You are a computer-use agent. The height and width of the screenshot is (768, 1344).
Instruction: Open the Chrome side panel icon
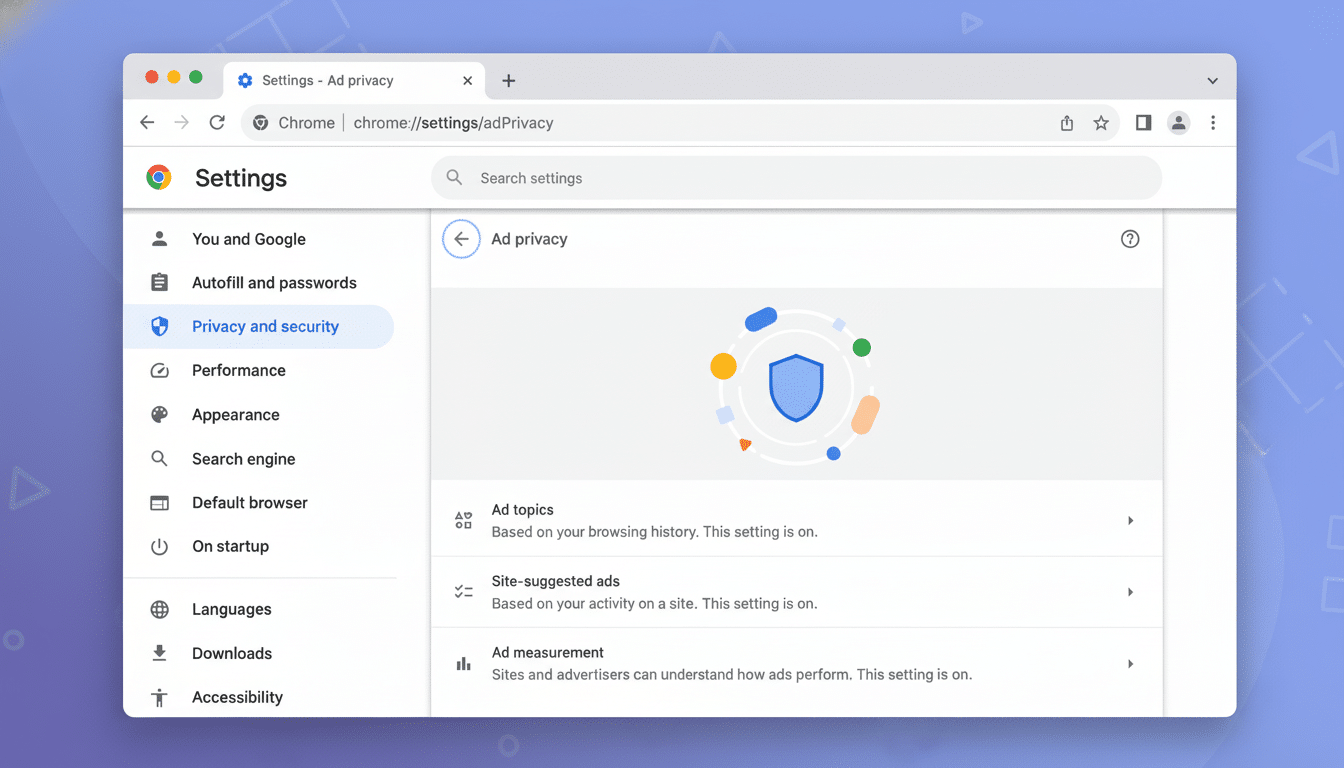1143,122
